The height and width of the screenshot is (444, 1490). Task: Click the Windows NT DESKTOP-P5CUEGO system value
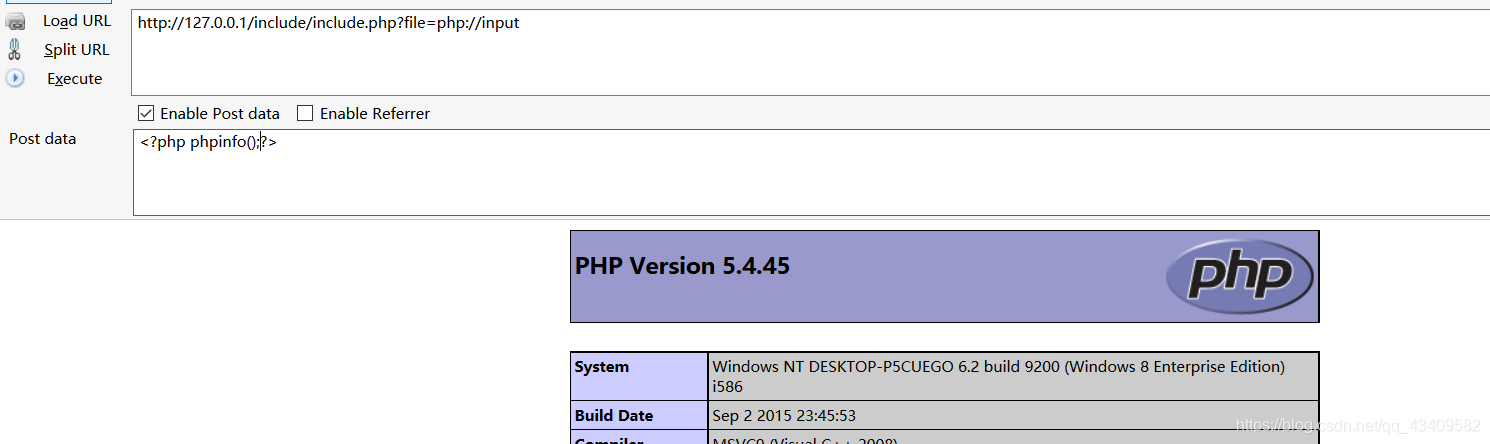pyautogui.click(x=999, y=376)
